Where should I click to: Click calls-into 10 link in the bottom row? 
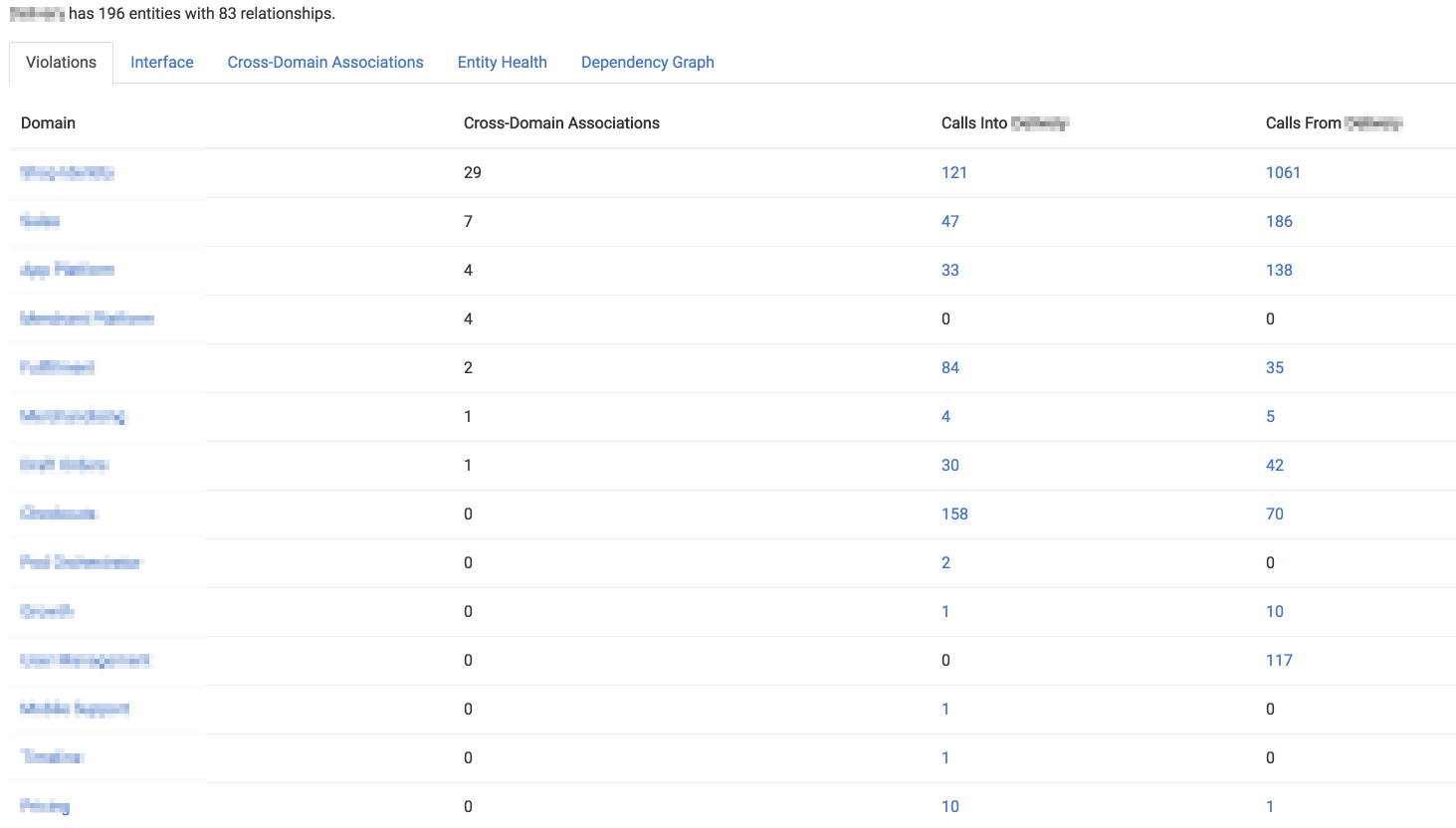(950, 806)
